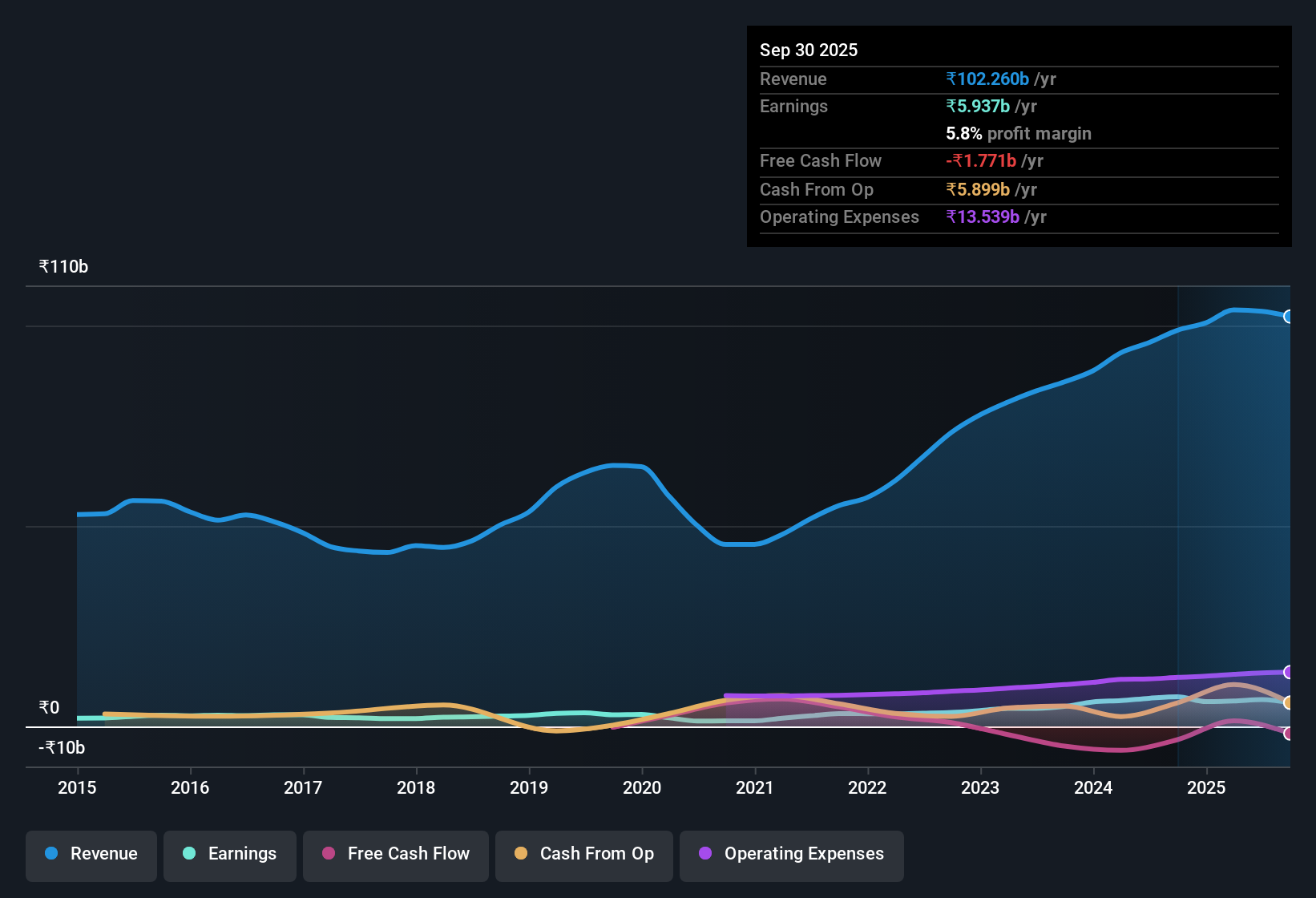
Task: Click the ₹102.260b revenue value link
Action: coord(987,79)
